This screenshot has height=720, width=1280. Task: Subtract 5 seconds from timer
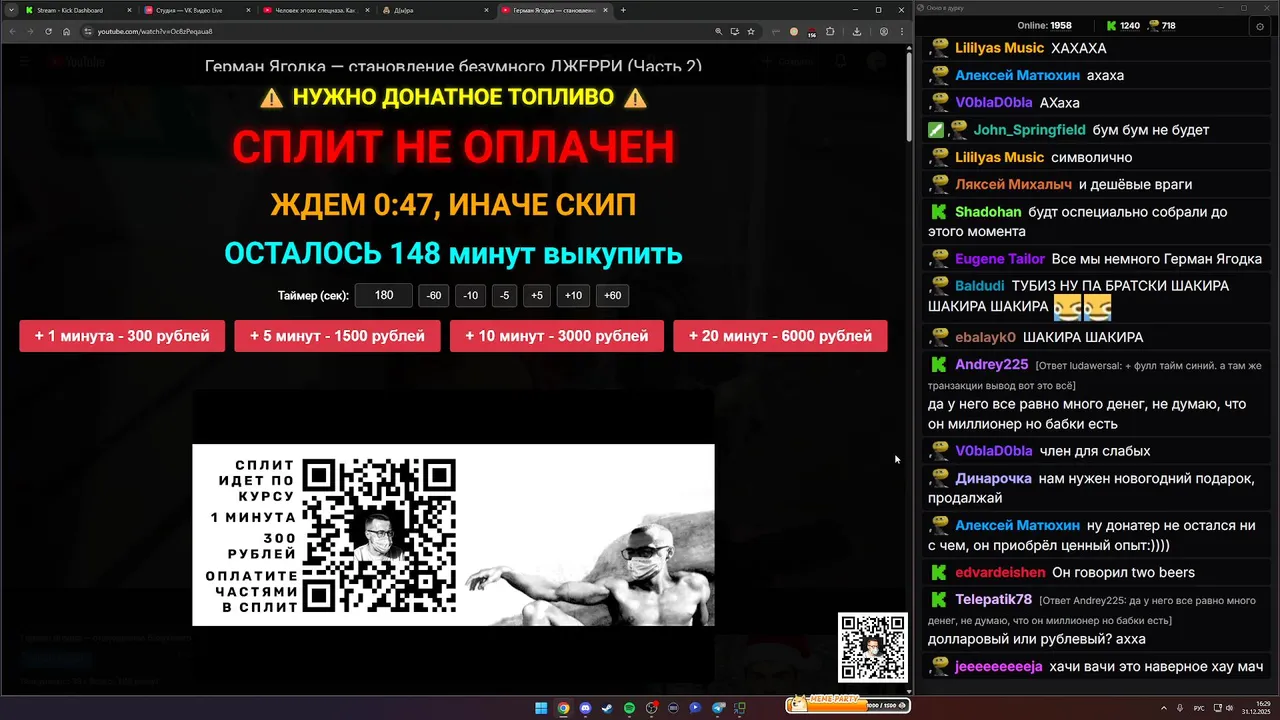point(504,296)
